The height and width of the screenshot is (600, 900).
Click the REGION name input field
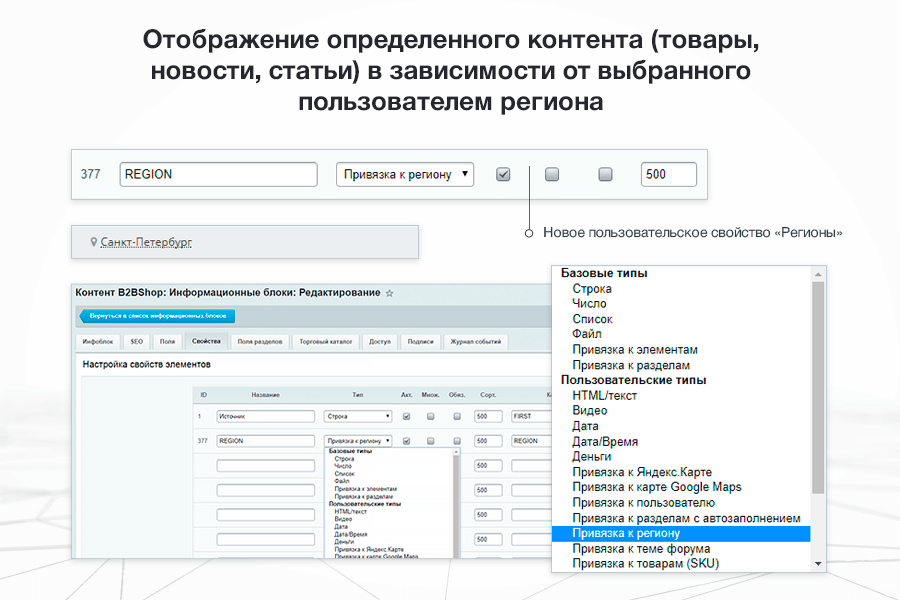click(220, 174)
